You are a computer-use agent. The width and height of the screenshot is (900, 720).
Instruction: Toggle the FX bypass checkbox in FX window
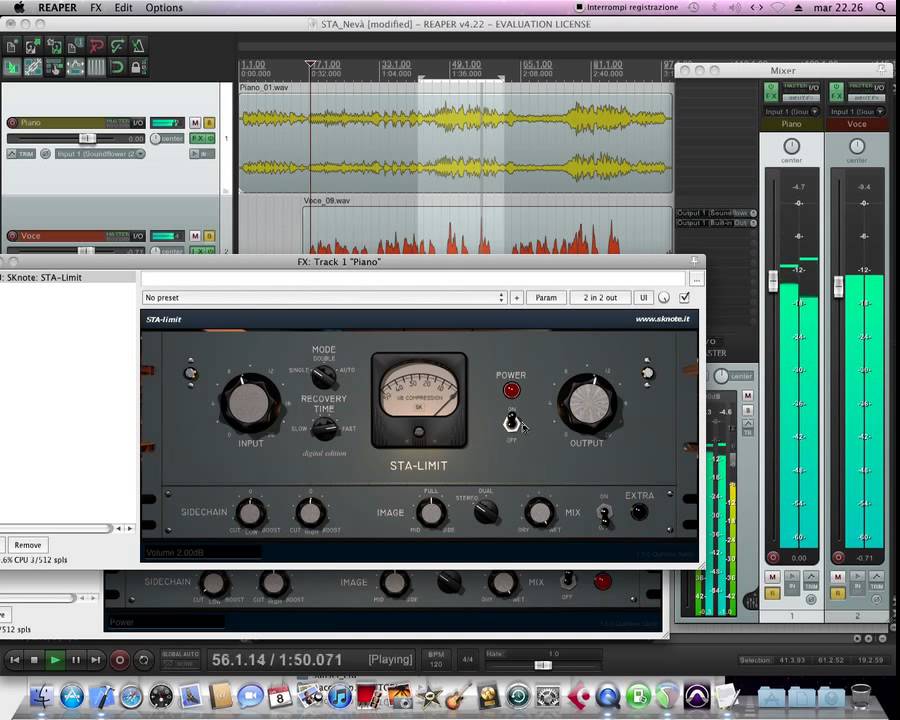(x=684, y=297)
